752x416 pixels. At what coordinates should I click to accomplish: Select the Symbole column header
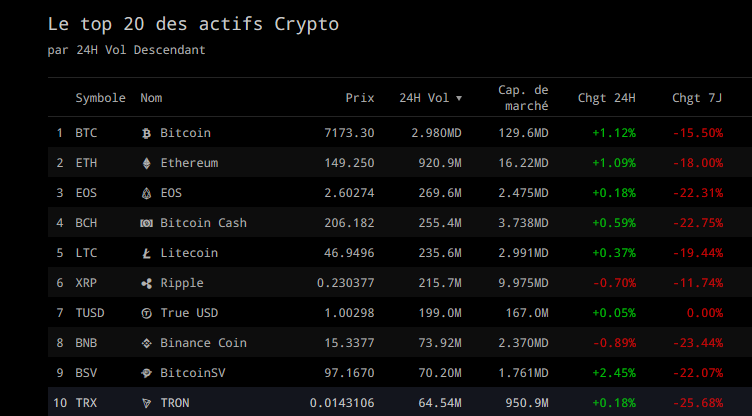(x=100, y=98)
